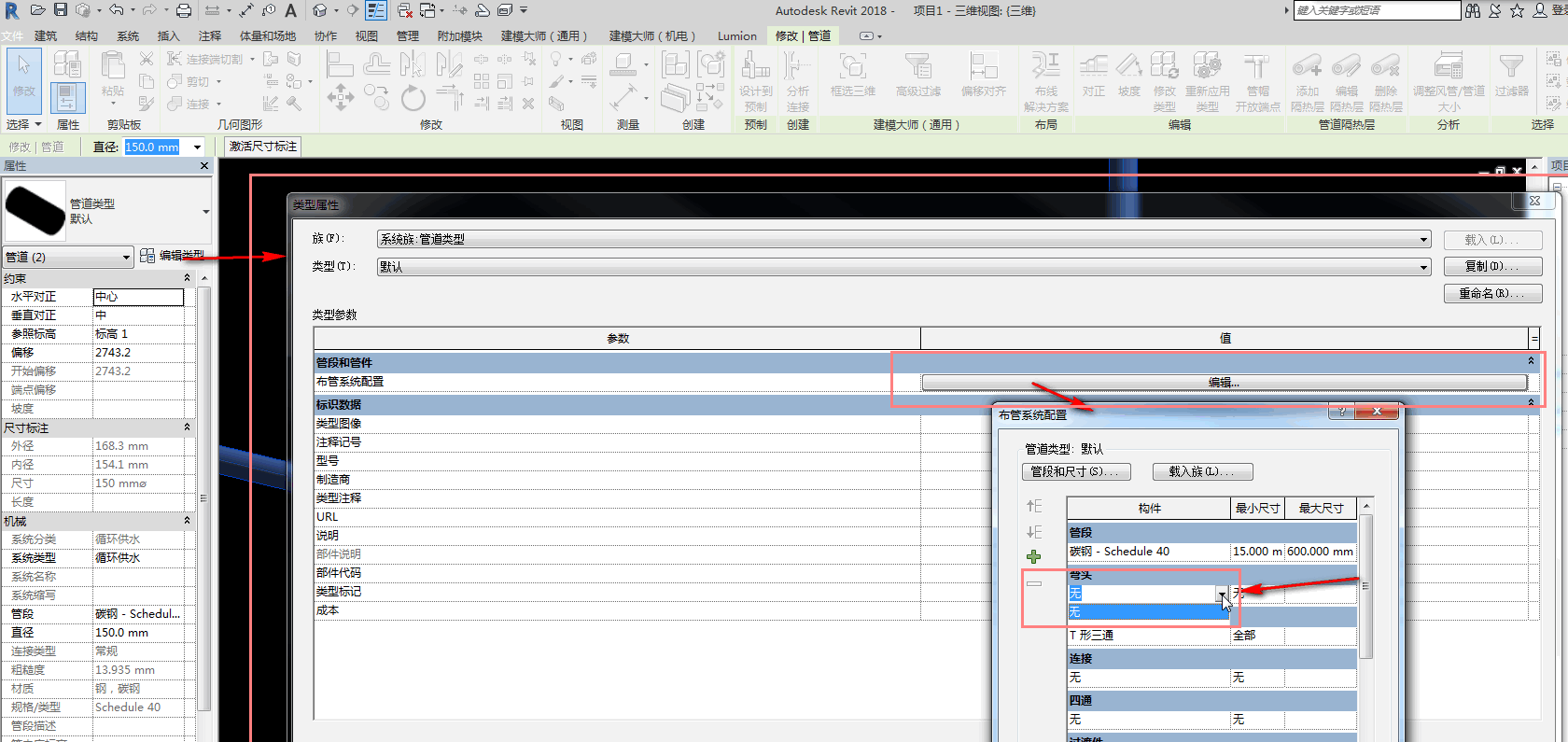Open the Type (类型) dropdown in Type Properties
This screenshot has width=1568, height=742.
pyautogui.click(x=1423, y=267)
